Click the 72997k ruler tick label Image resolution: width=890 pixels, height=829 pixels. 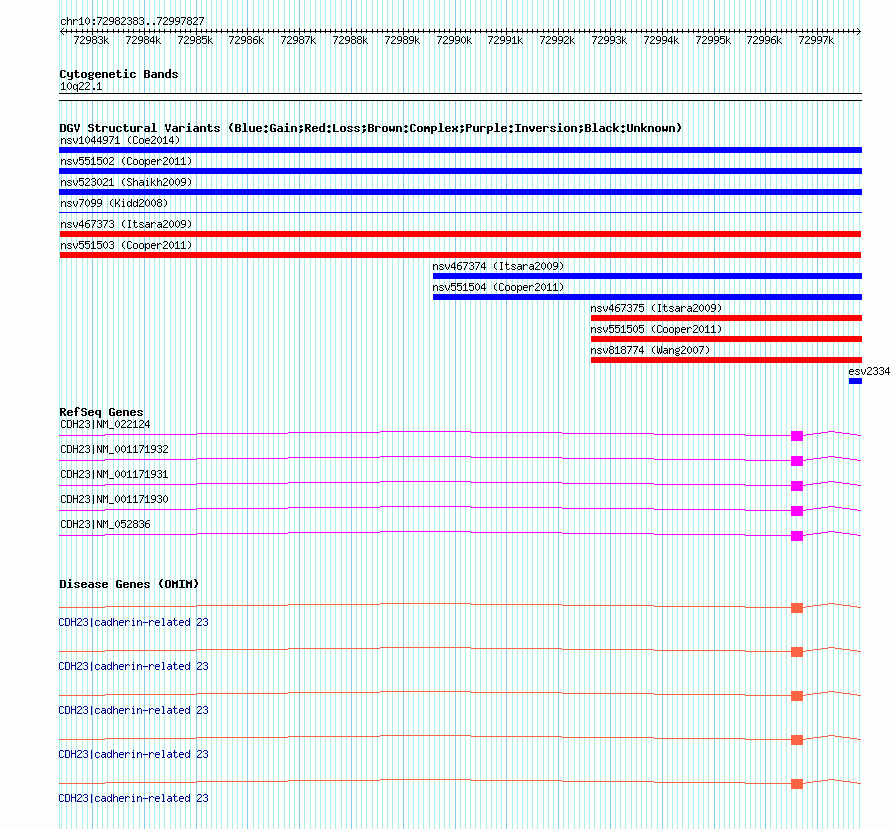coord(816,40)
